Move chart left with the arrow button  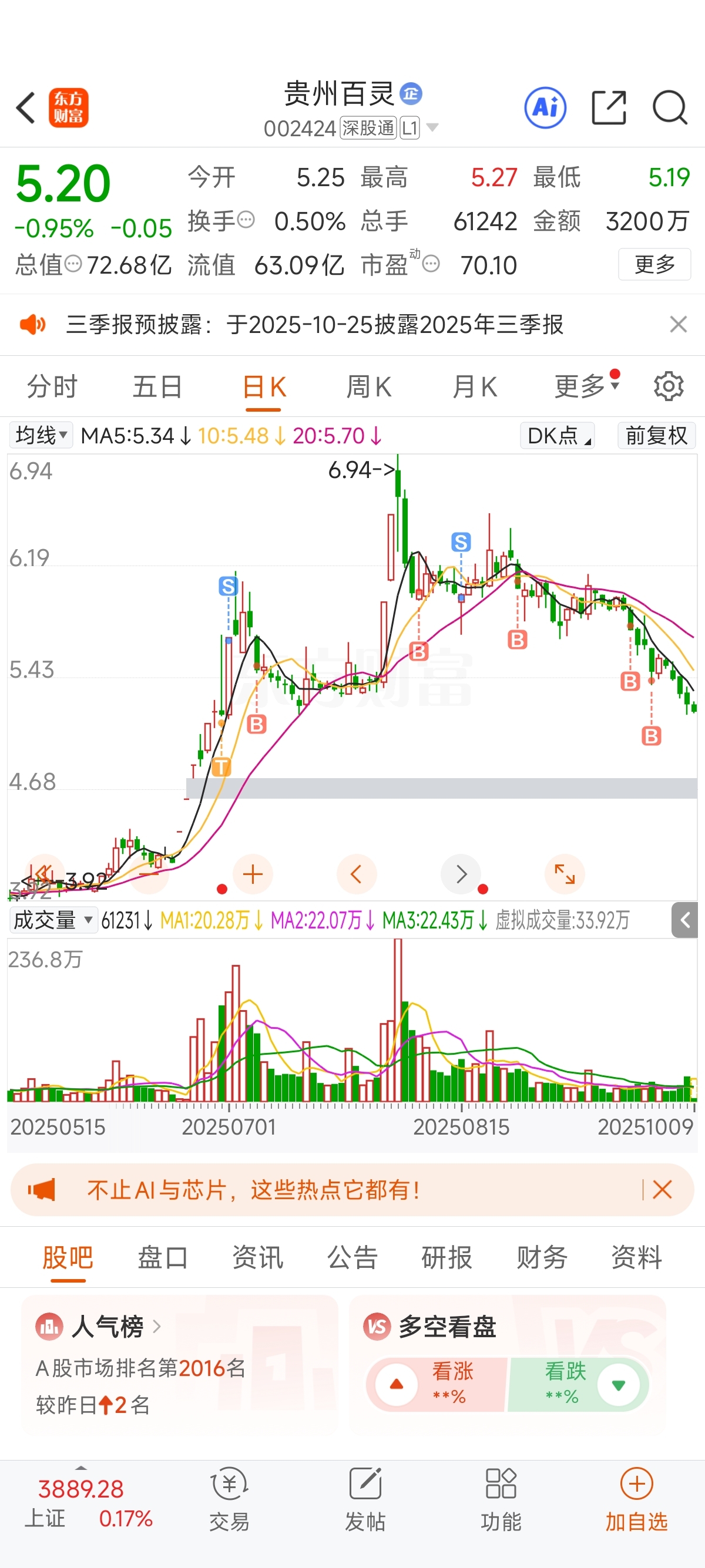(357, 874)
